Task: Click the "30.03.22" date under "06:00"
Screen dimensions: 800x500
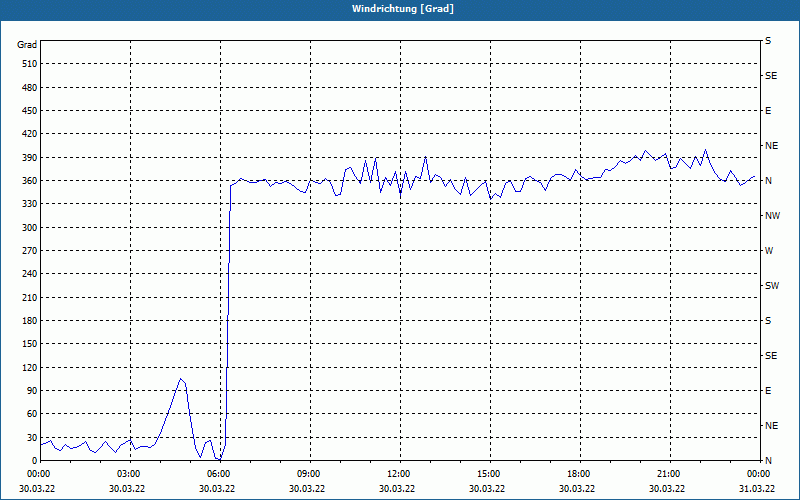Action: [x=217, y=488]
